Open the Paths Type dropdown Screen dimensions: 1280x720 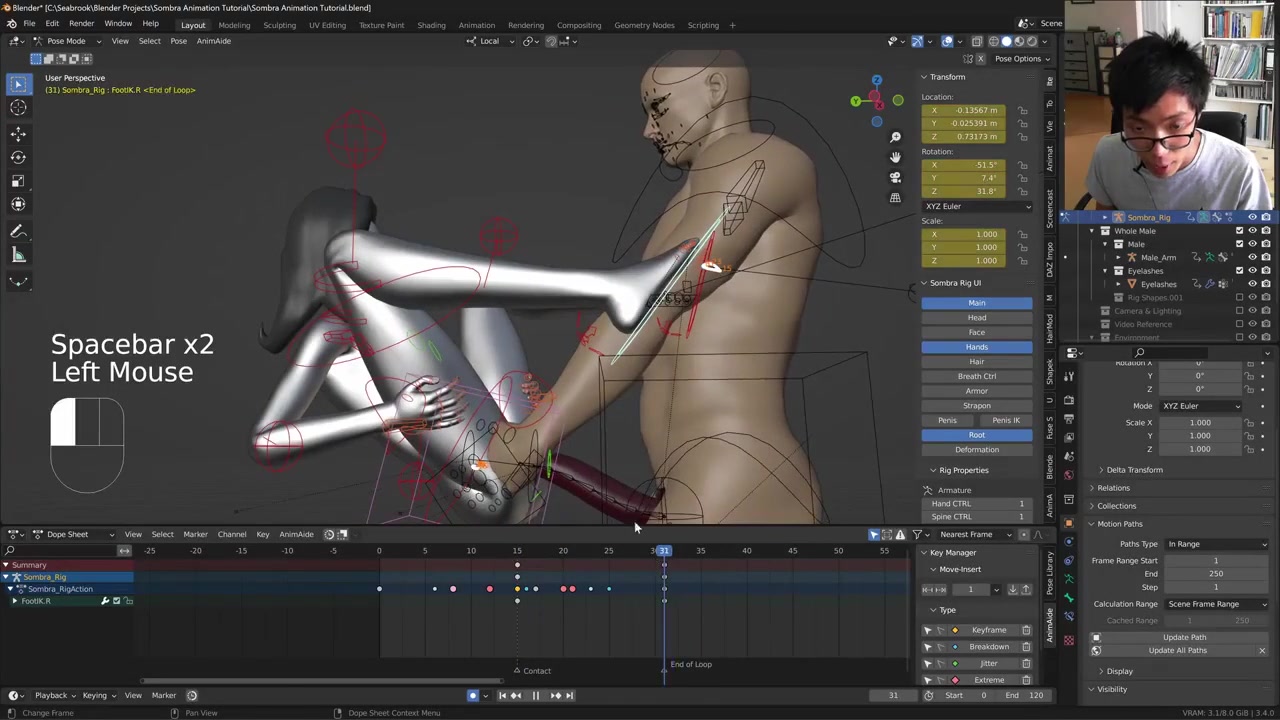coord(1216,544)
